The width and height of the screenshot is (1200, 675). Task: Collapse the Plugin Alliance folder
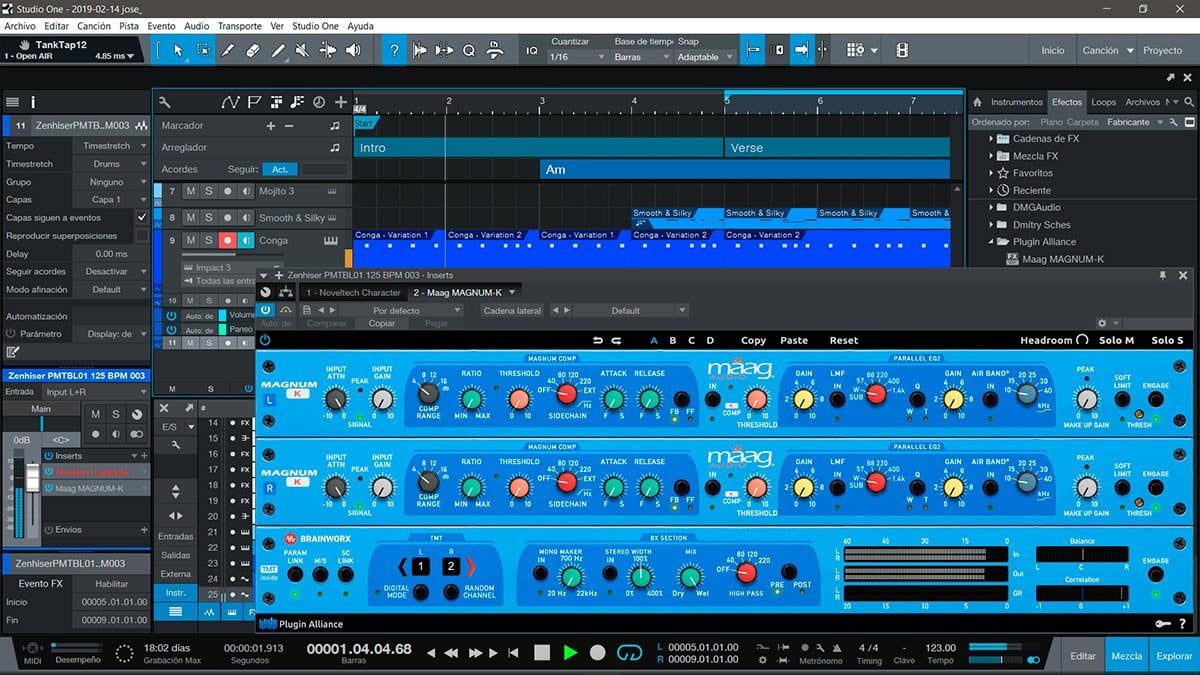(x=992, y=241)
